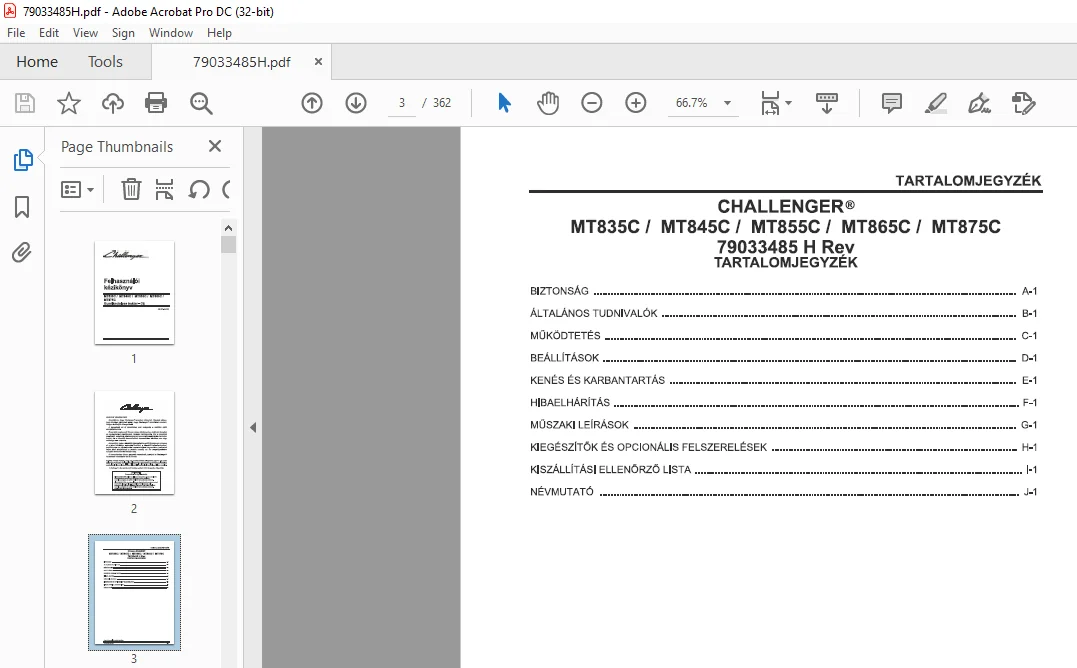Open thumbnails options menu dropdown
The image size is (1077, 668).
tap(77, 189)
